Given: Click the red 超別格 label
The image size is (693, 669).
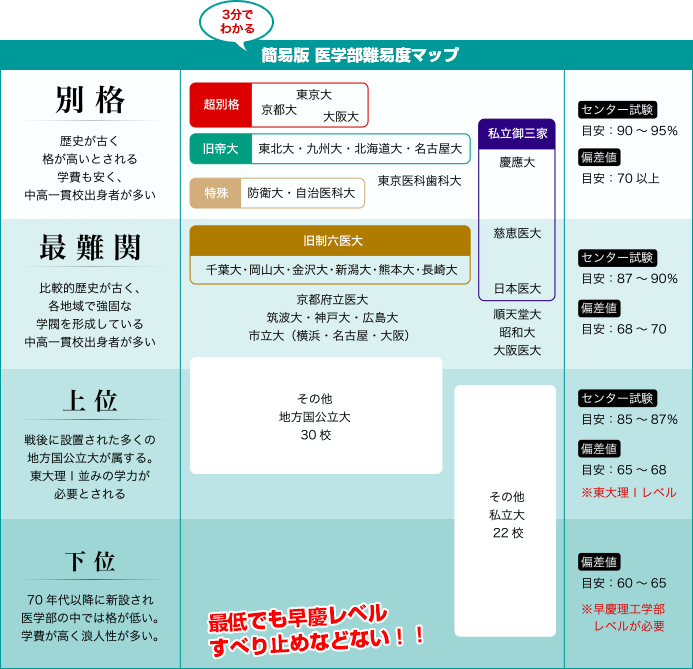Looking at the screenshot, I should tap(221, 105).
